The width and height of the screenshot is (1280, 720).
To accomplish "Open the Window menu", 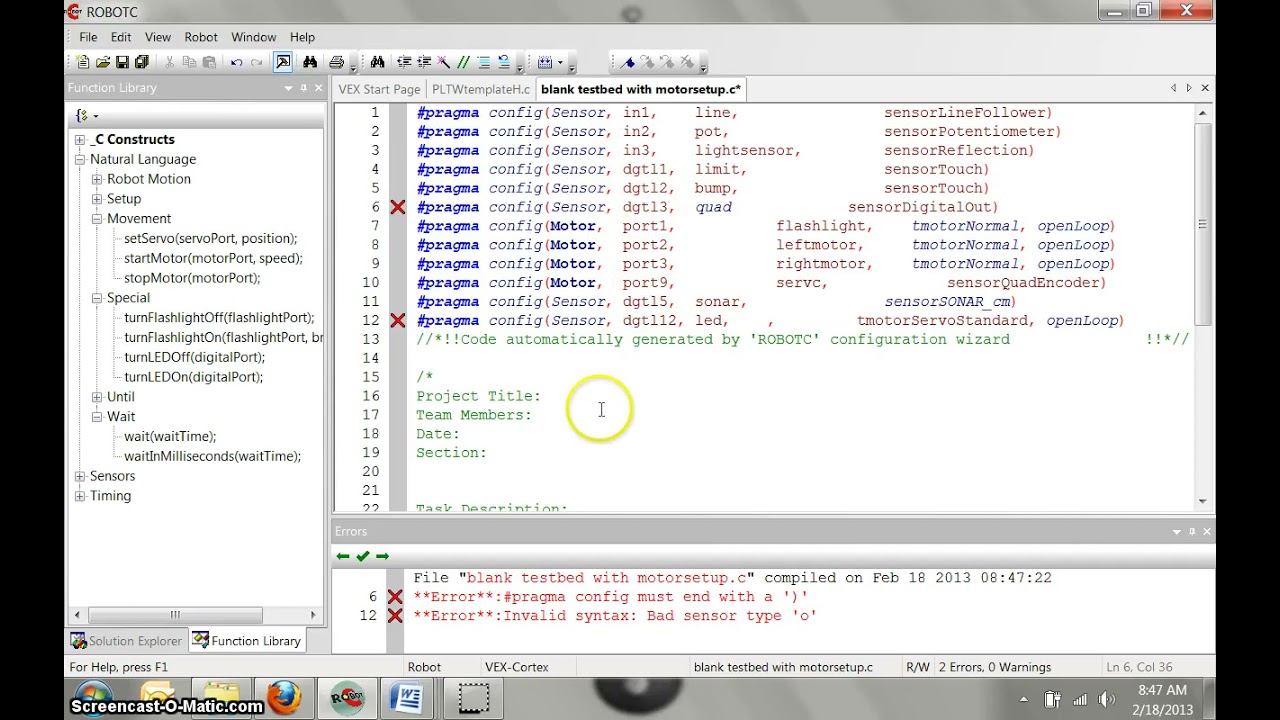I will 254,37.
